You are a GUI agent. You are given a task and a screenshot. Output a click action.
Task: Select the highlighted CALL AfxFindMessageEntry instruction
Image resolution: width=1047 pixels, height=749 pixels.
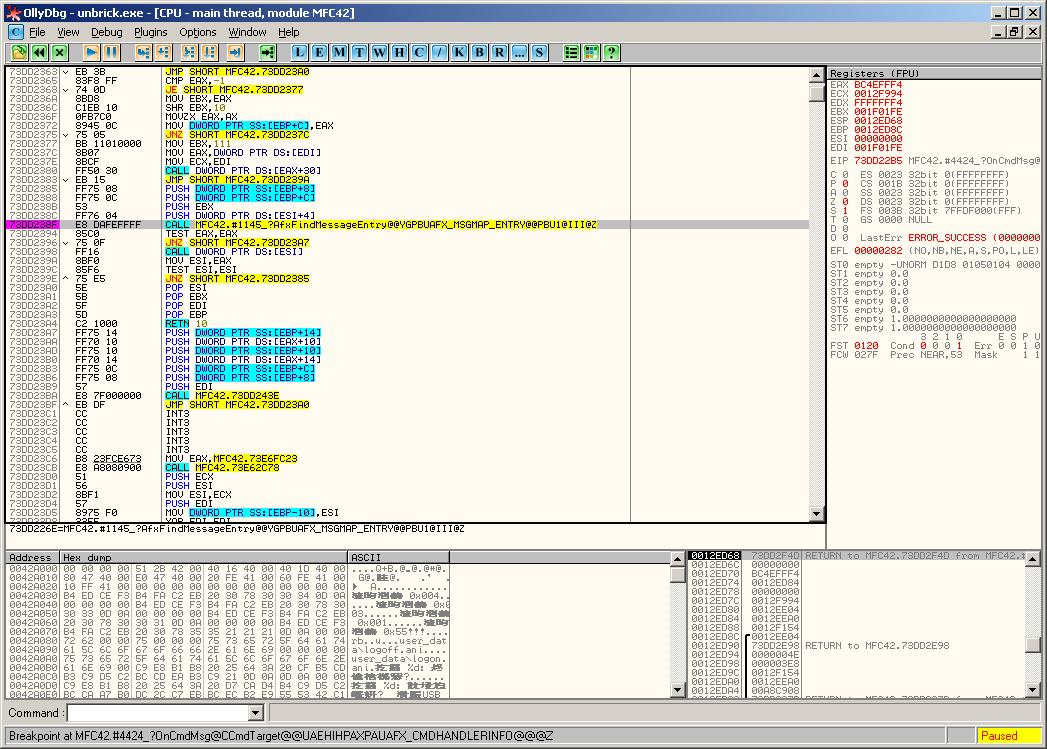click(x=407, y=225)
